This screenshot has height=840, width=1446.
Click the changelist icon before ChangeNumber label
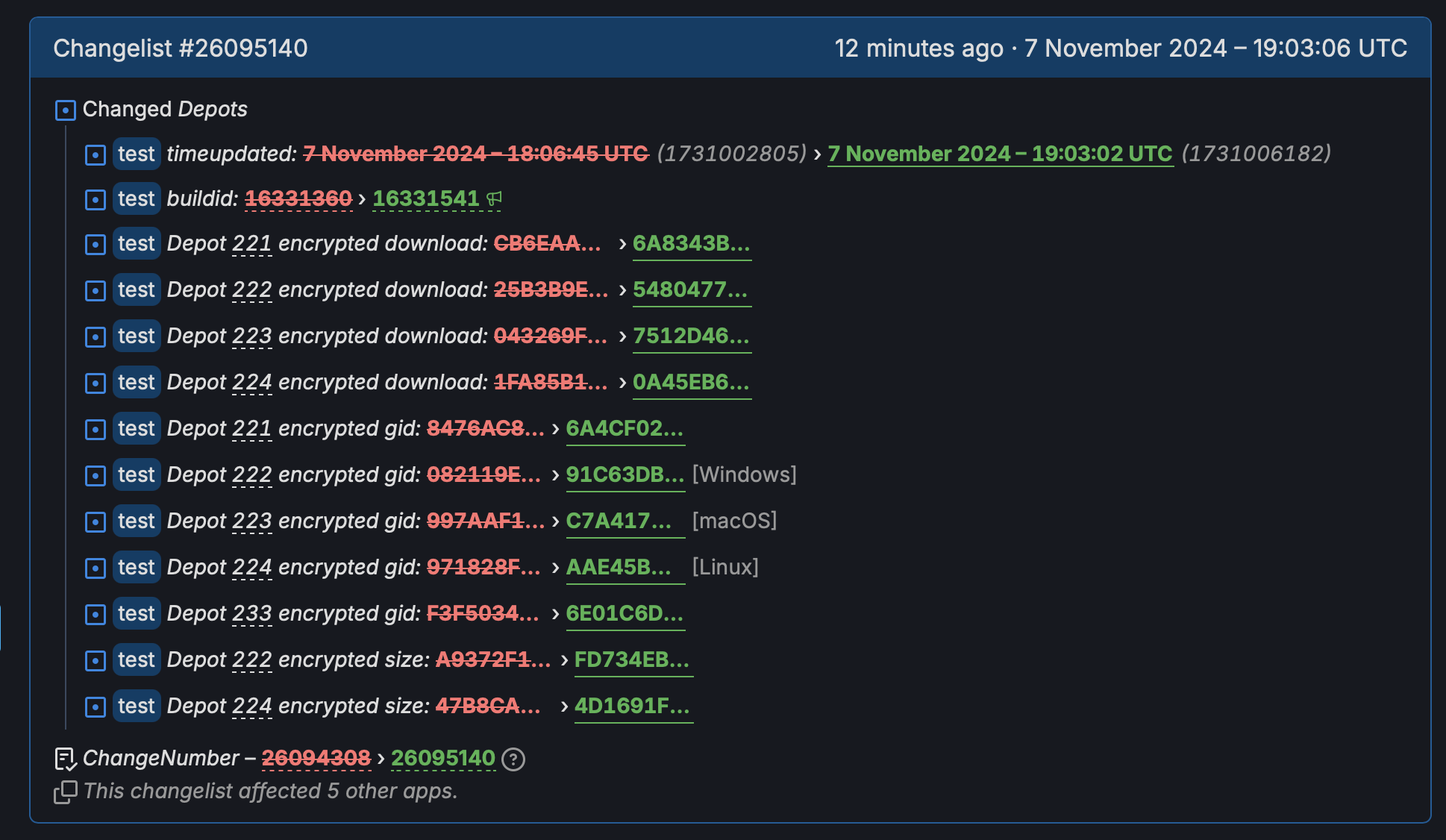[64, 758]
